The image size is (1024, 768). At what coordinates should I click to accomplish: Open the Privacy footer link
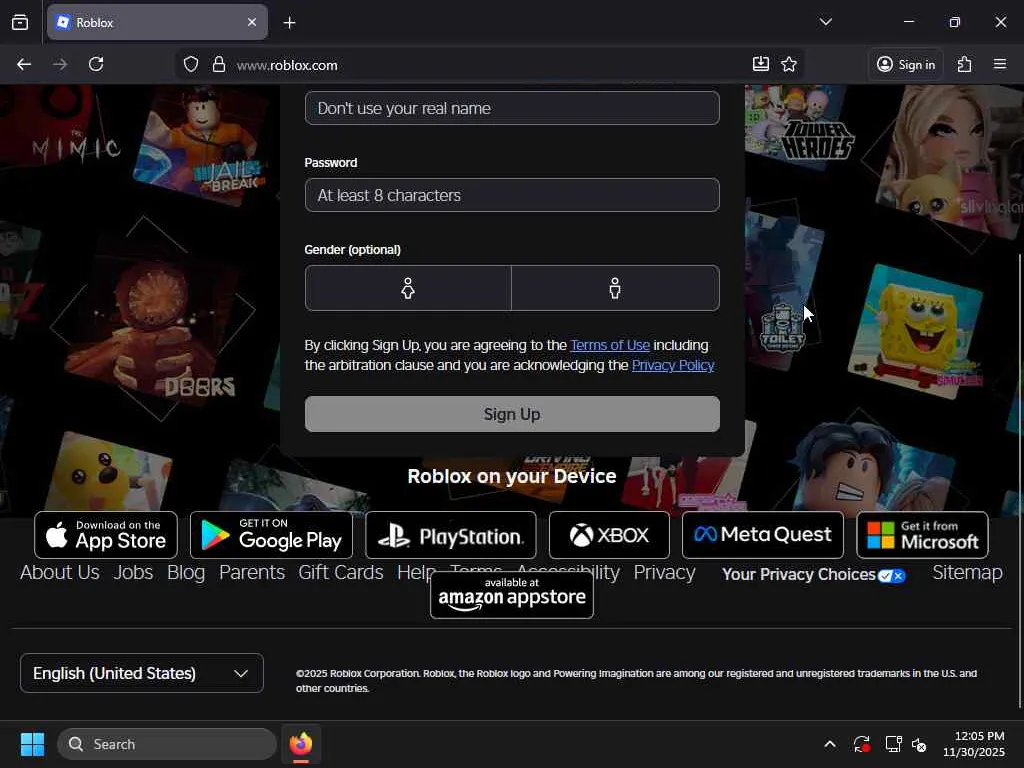tap(664, 573)
